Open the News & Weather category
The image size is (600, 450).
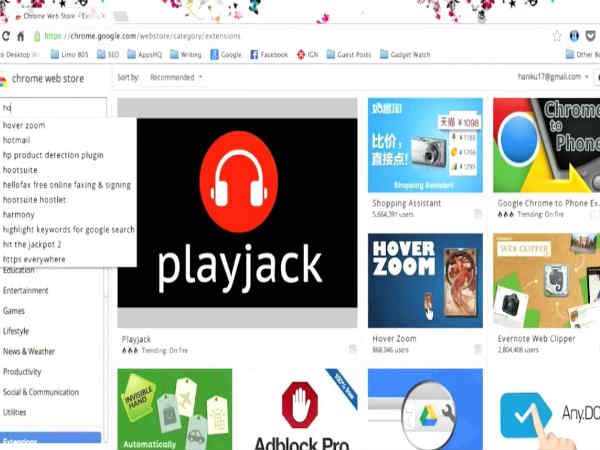pos(29,352)
